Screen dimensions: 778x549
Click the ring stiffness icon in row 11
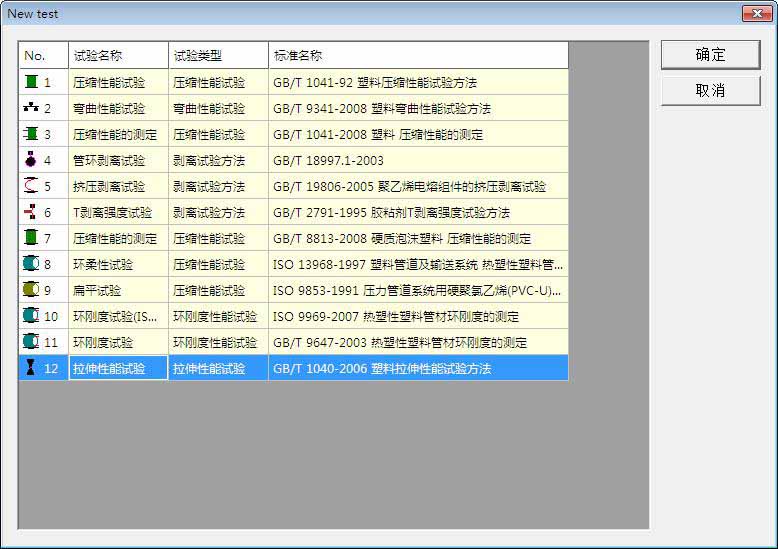point(31,343)
